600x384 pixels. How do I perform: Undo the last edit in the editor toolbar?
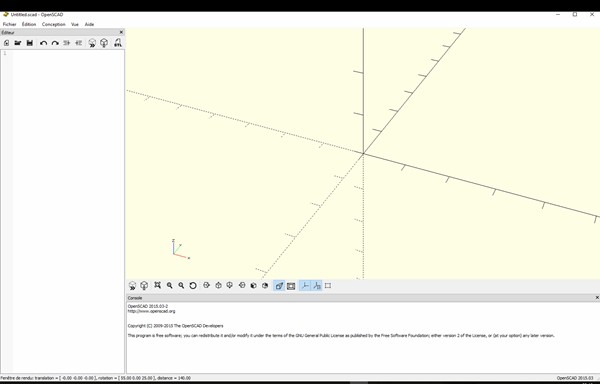(x=43, y=43)
